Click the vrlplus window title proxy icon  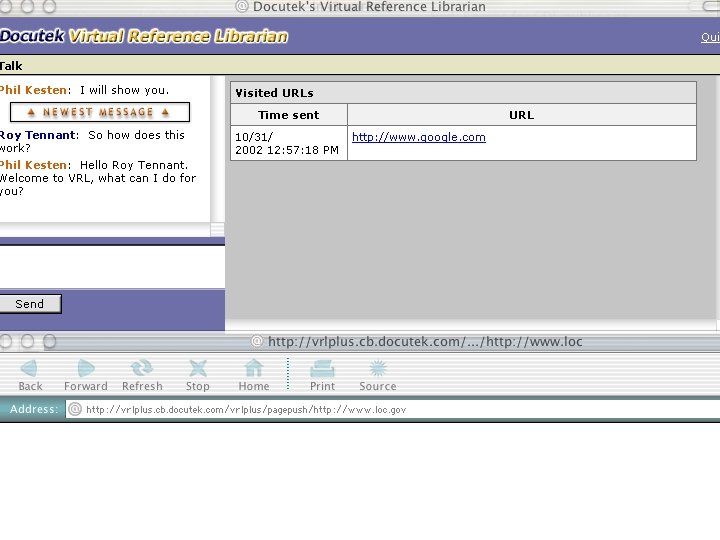coord(257,341)
